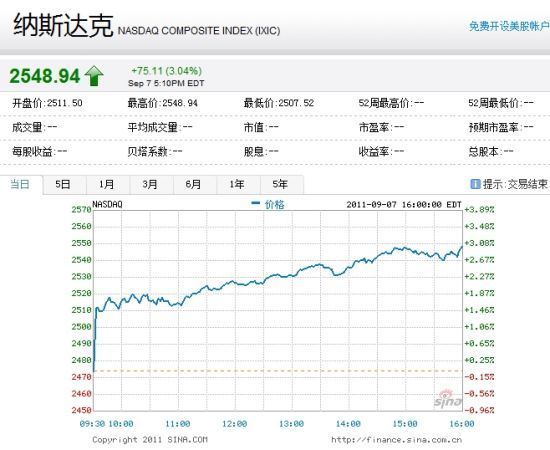Image resolution: width=550 pixels, height=450 pixels.
Task: Click the 总股本 field
Action: pos(491,152)
